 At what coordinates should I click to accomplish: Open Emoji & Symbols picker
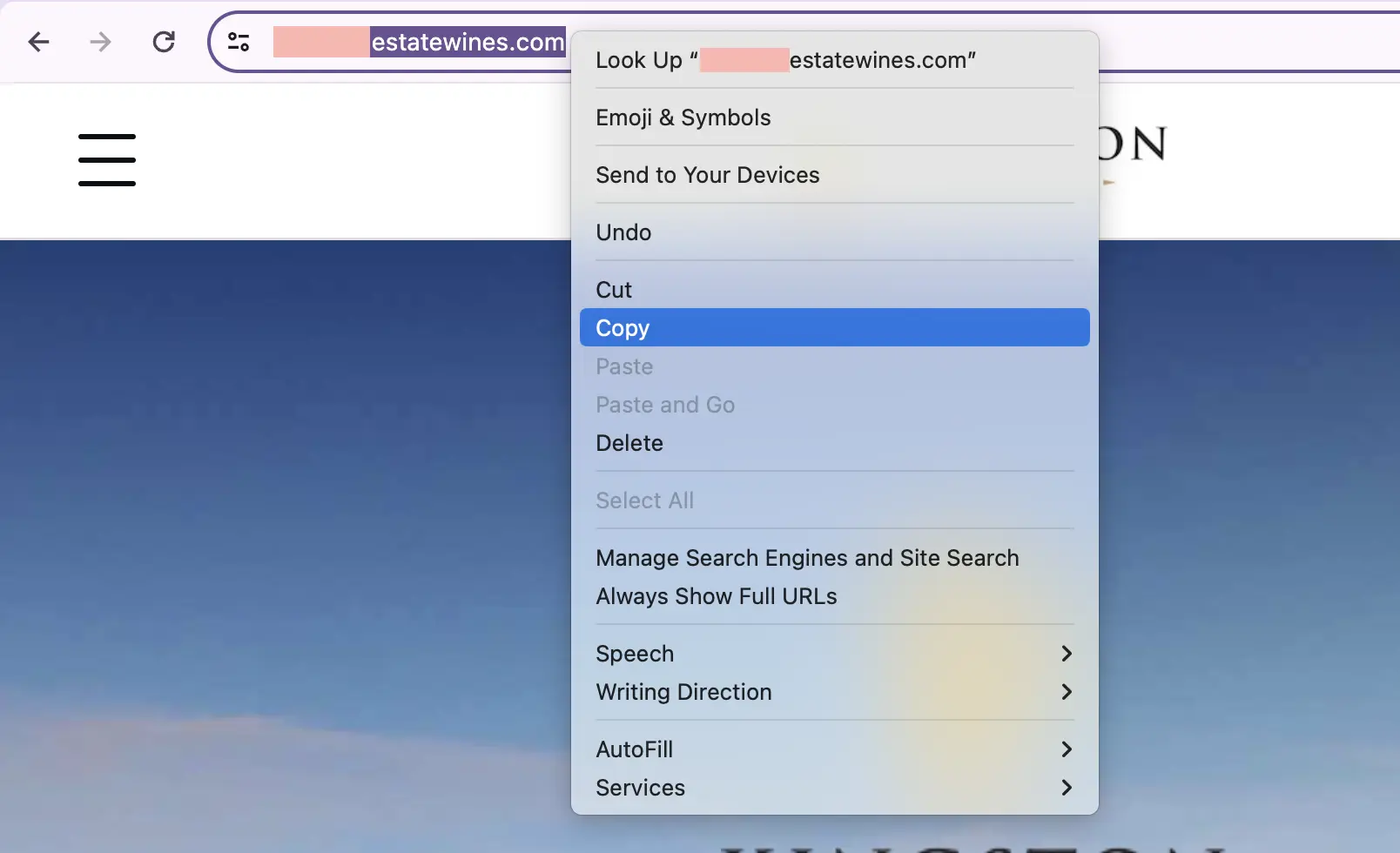coord(683,118)
